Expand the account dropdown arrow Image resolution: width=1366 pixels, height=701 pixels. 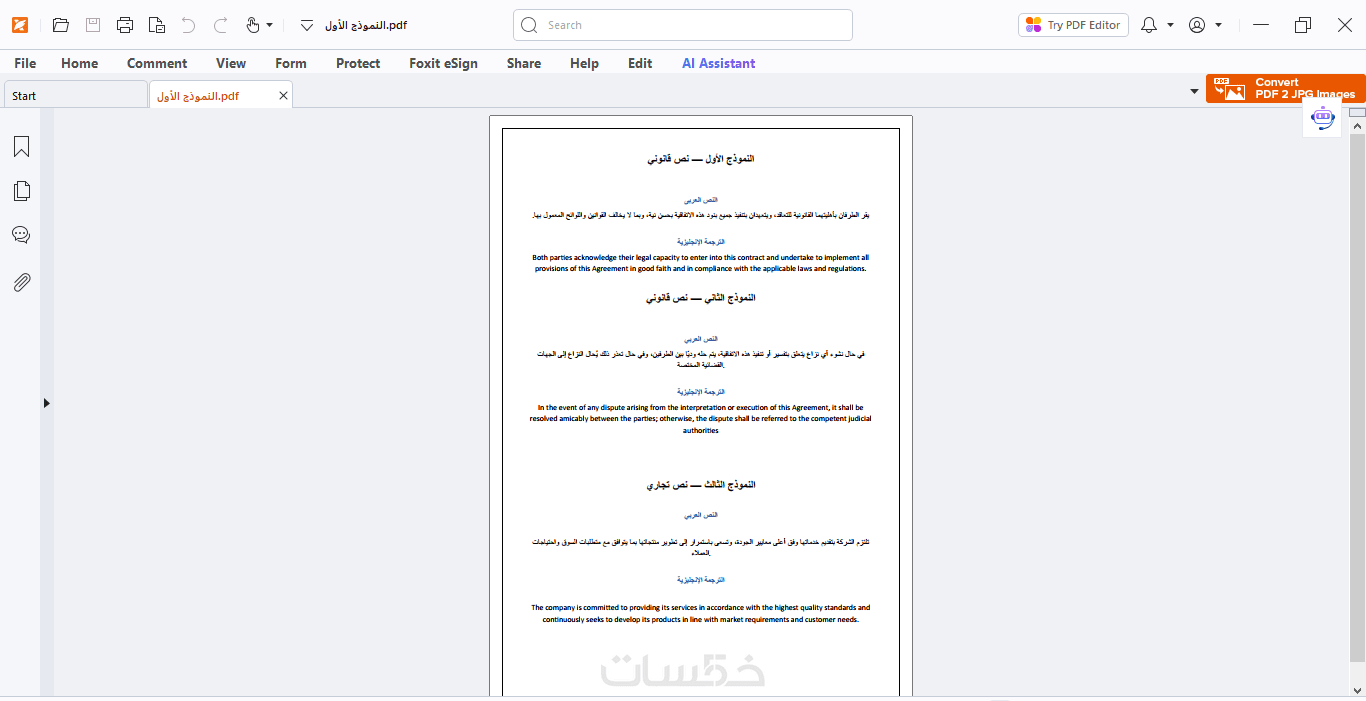(x=1218, y=25)
